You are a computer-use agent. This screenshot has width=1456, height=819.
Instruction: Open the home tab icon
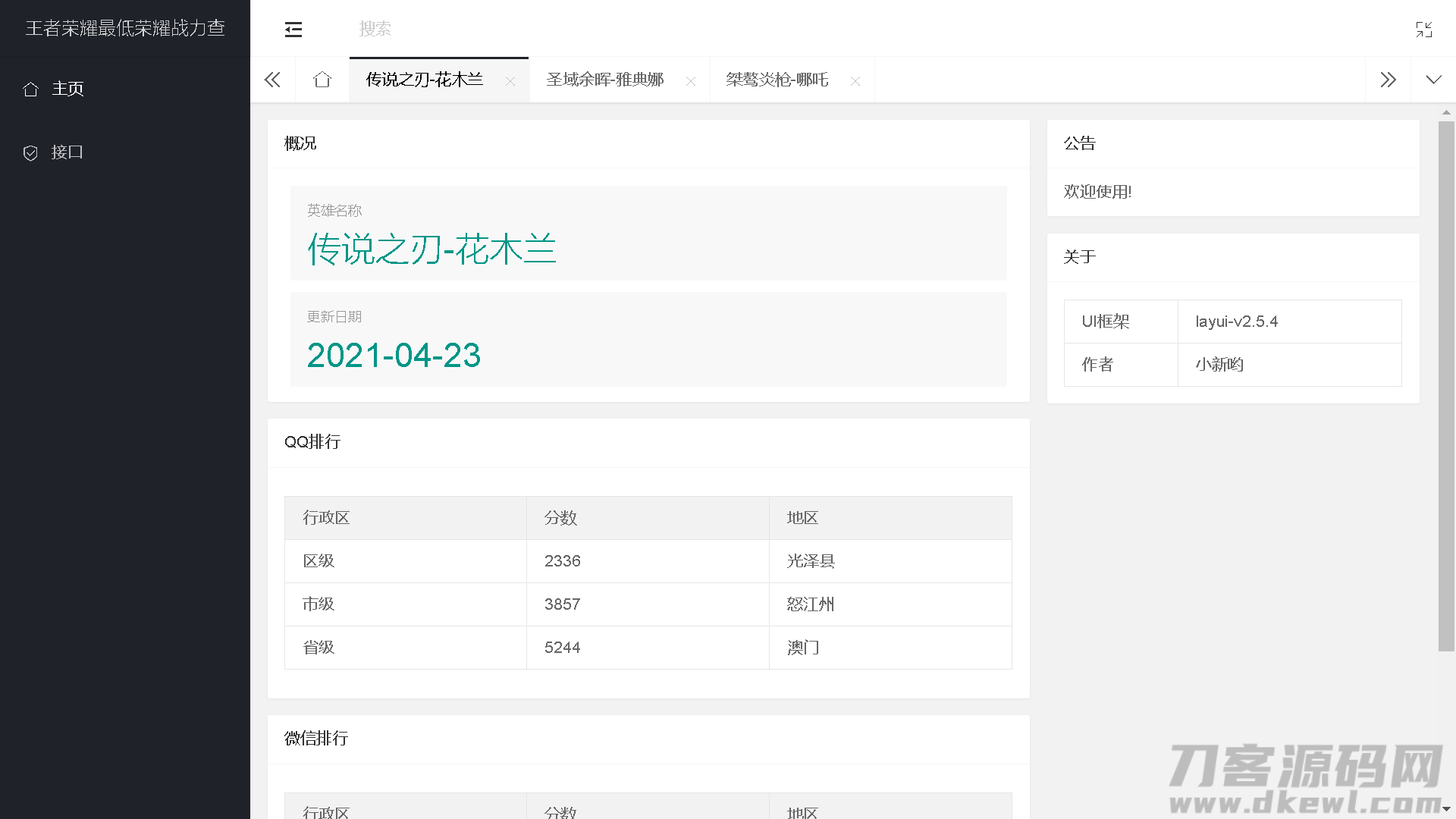click(322, 80)
